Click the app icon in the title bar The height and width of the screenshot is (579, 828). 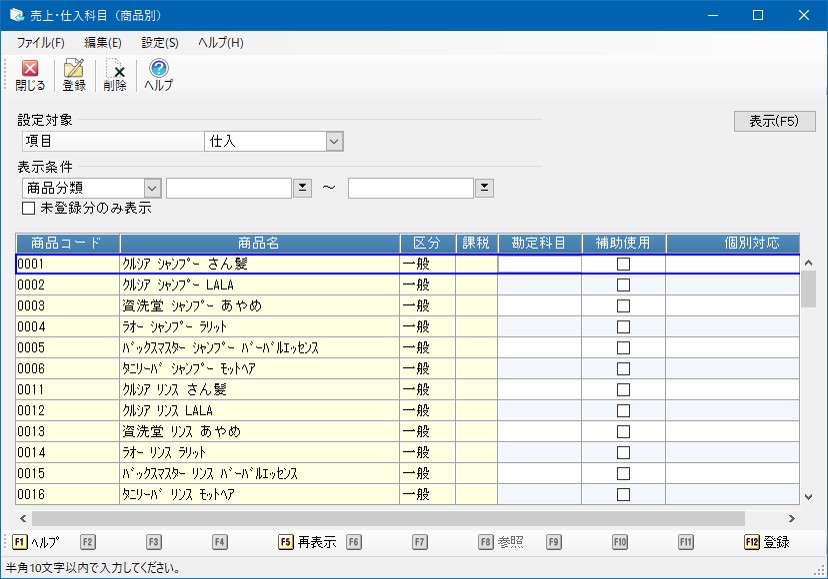click(x=17, y=15)
